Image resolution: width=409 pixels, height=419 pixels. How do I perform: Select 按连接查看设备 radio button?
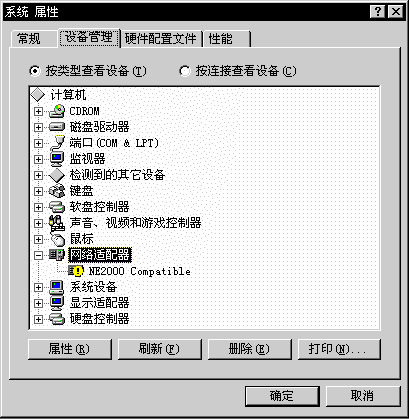click(x=184, y=71)
